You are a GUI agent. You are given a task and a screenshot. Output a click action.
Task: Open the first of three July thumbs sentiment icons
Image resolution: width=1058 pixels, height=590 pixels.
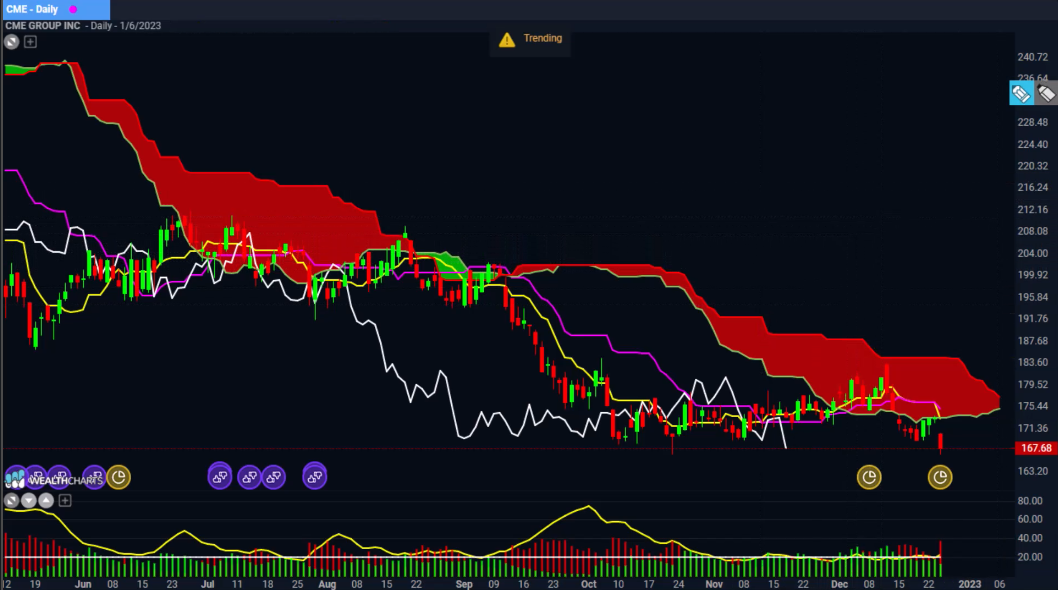(220, 477)
